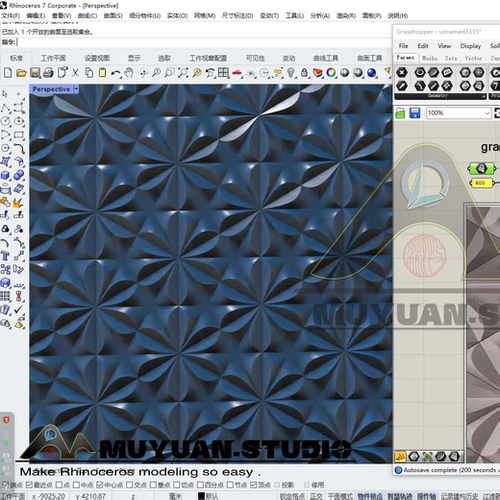Toggle the 四分点 osnap checkbox
This screenshot has width=500, height=500.
(x=201, y=485)
